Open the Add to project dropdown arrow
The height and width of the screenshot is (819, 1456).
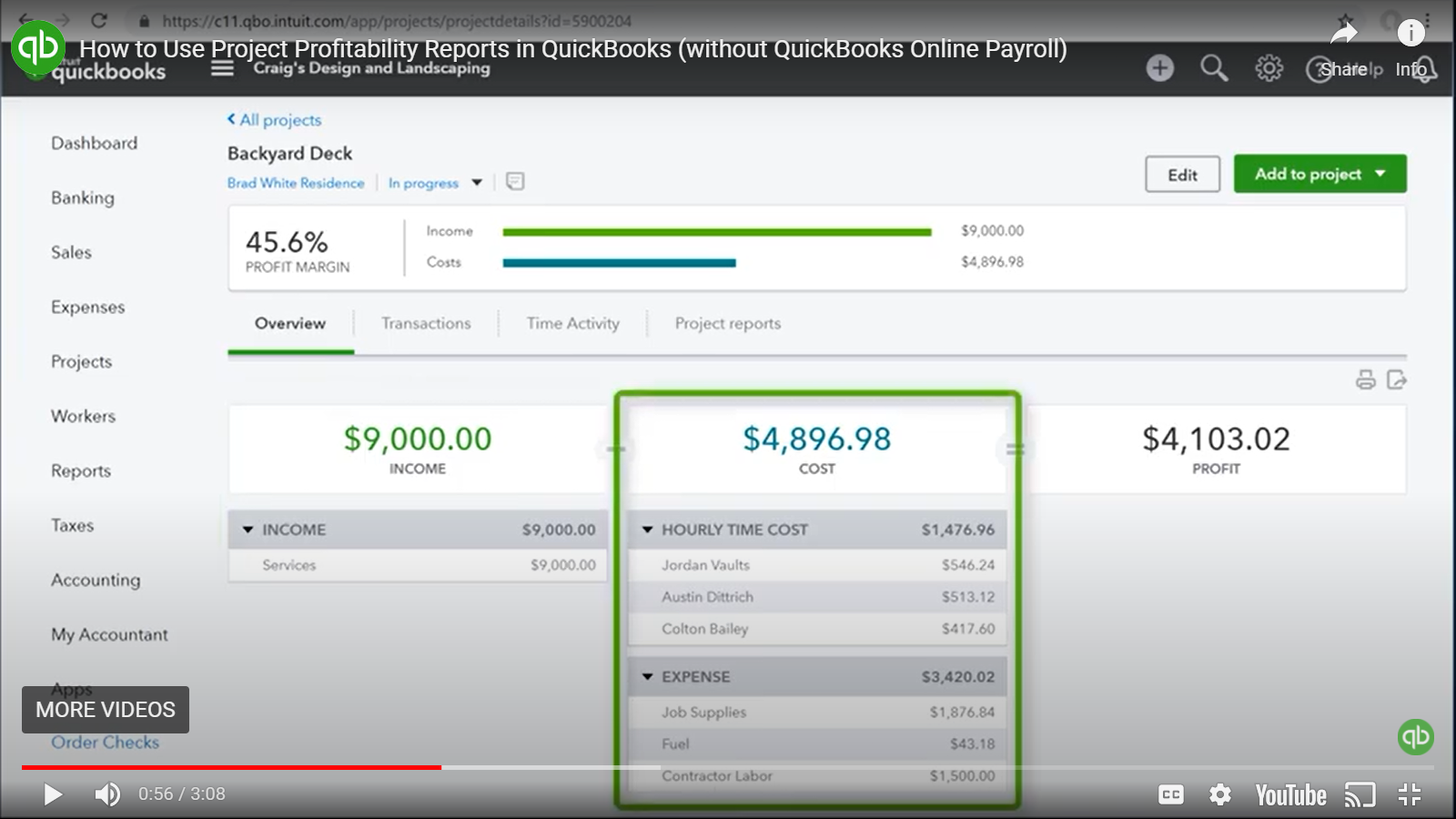coord(1380,173)
